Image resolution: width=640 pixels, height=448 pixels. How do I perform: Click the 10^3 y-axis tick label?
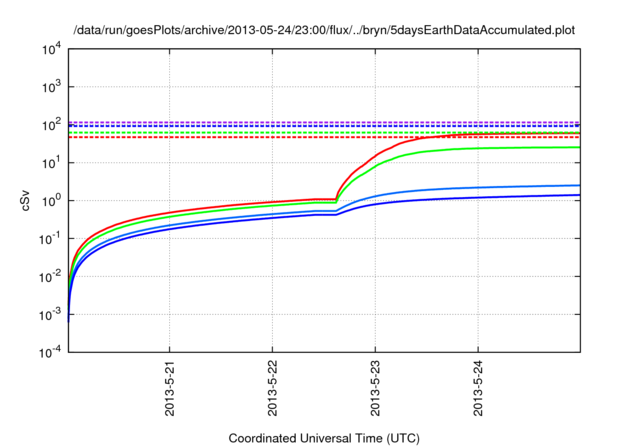(51, 87)
